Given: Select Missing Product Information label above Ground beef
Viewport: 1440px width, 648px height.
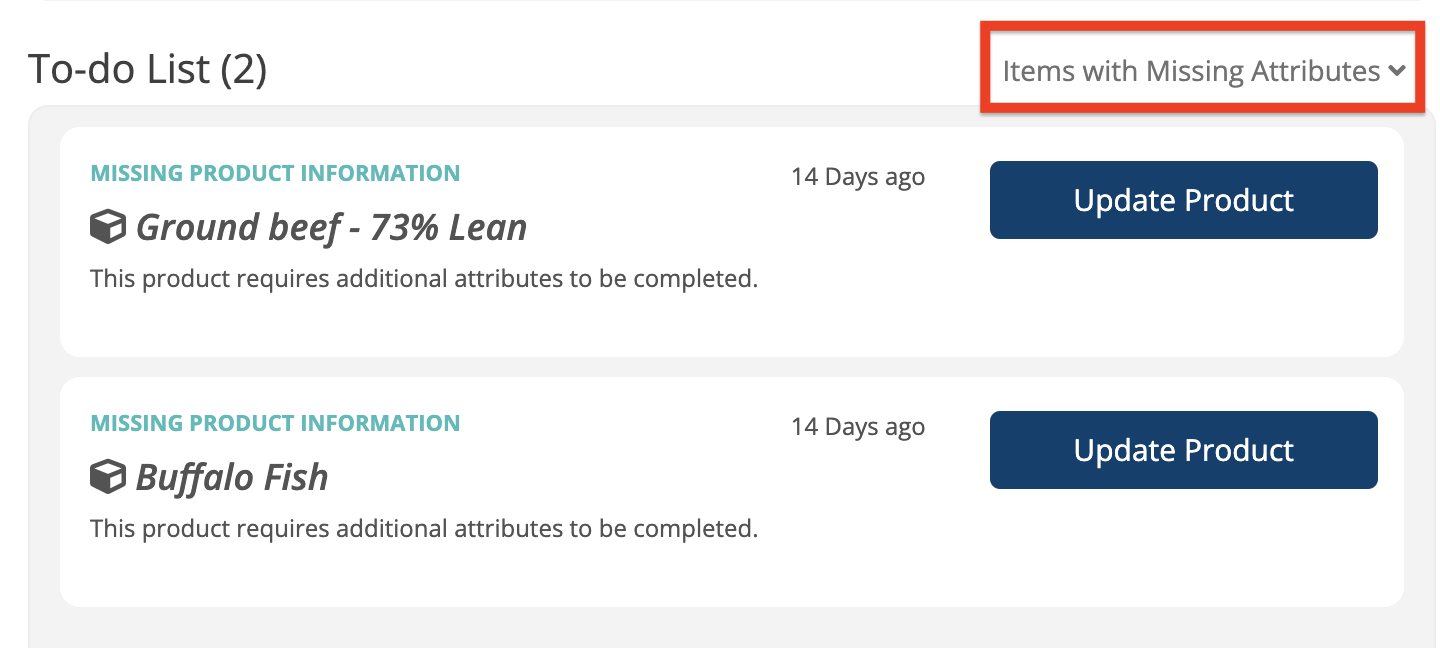Looking at the screenshot, I should pos(275,173).
